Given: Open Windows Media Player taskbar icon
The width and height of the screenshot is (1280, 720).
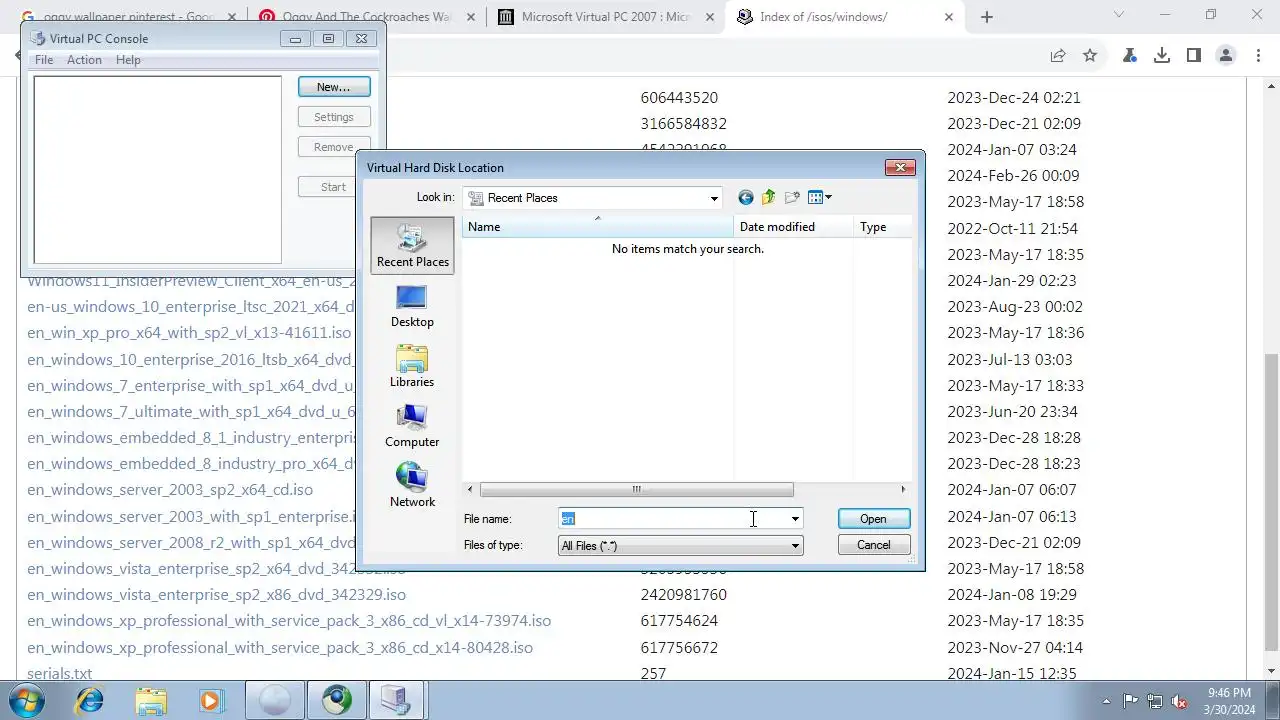Looking at the screenshot, I should tap(211, 700).
